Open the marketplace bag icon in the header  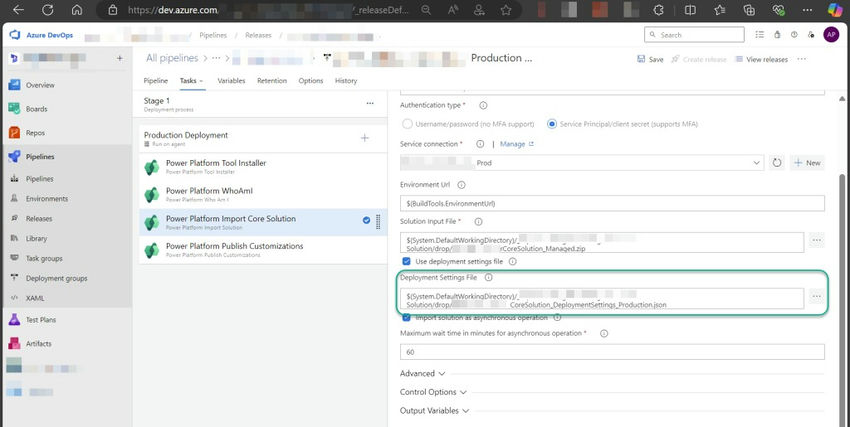pos(777,35)
